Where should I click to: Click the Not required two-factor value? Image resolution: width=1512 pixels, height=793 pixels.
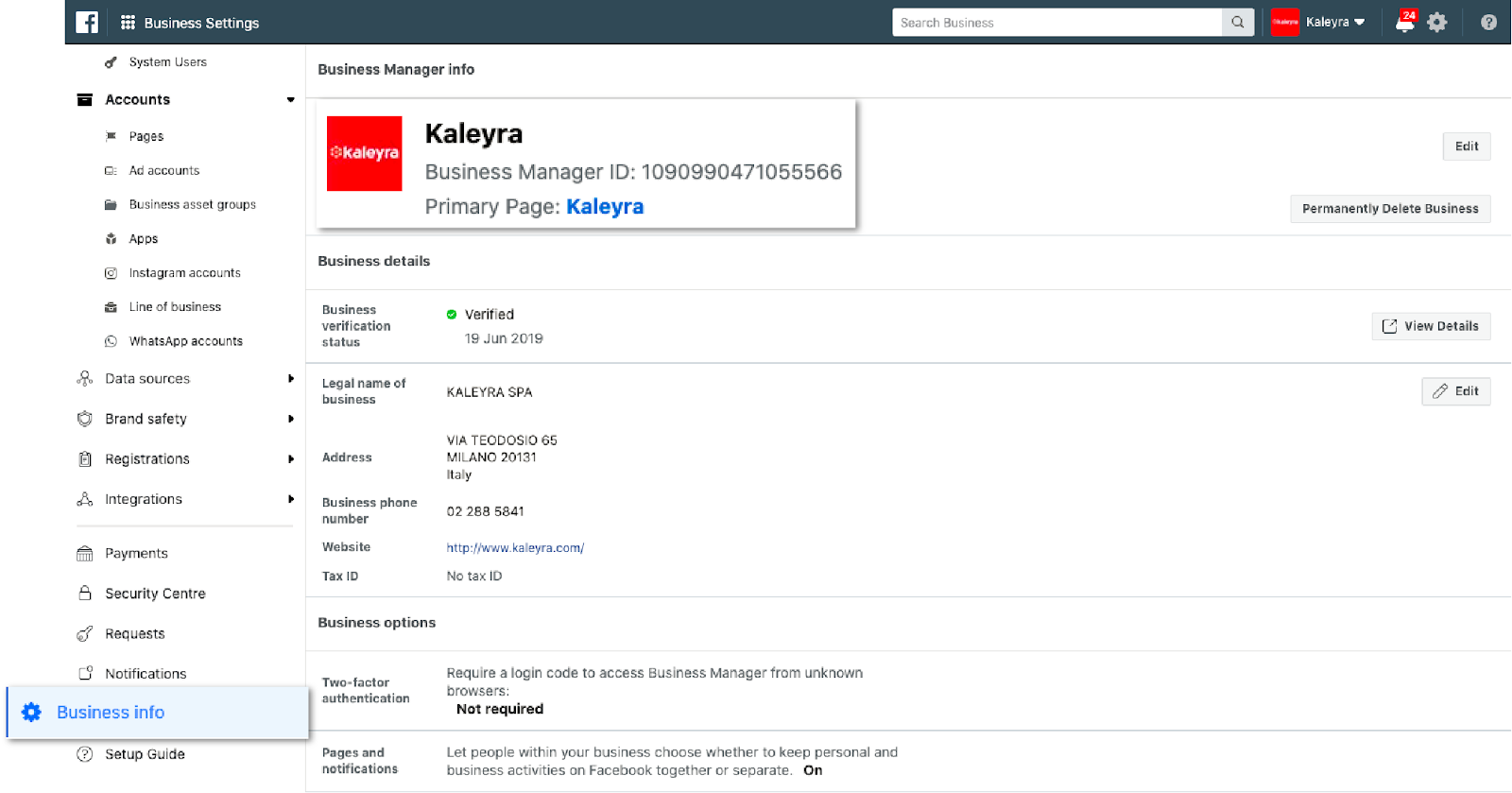pyautogui.click(x=500, y=709)
